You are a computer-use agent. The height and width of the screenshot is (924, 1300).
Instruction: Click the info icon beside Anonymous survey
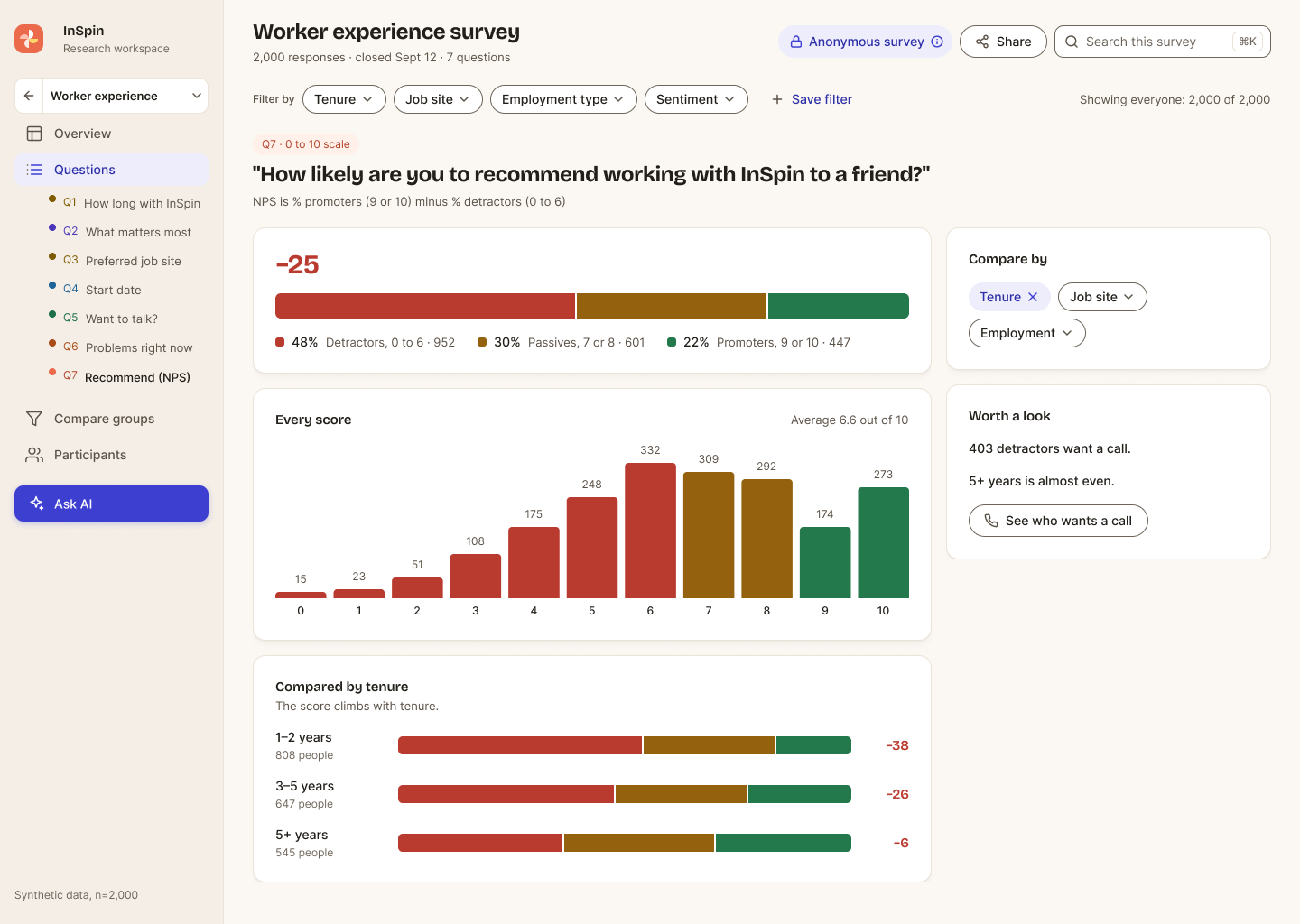pos(937,42)
